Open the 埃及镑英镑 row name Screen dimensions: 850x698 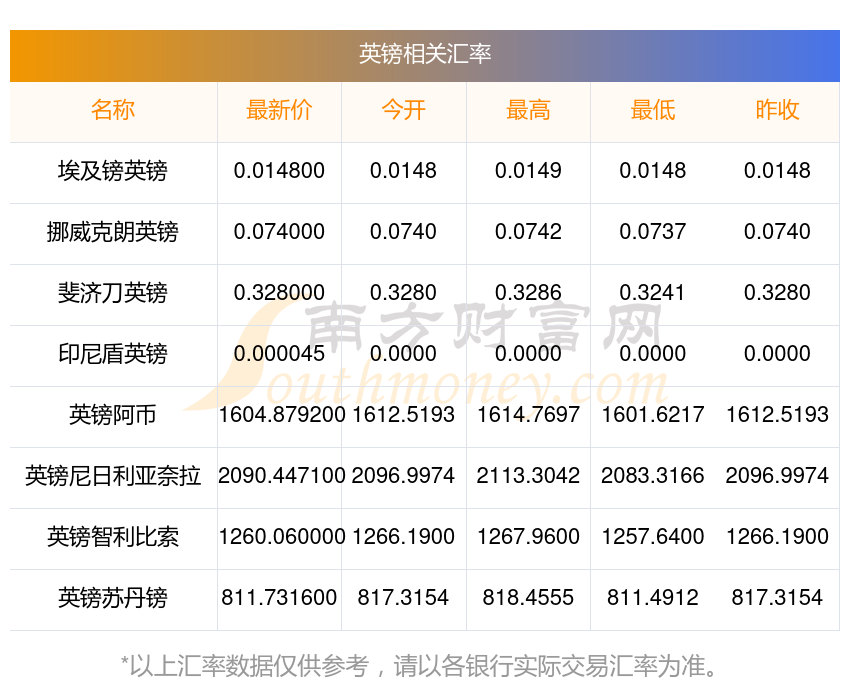pyautogui.click(x=113, y=171)
